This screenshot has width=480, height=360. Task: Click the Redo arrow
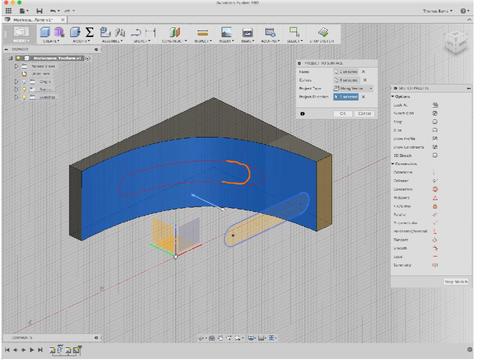tap(68, 11)
